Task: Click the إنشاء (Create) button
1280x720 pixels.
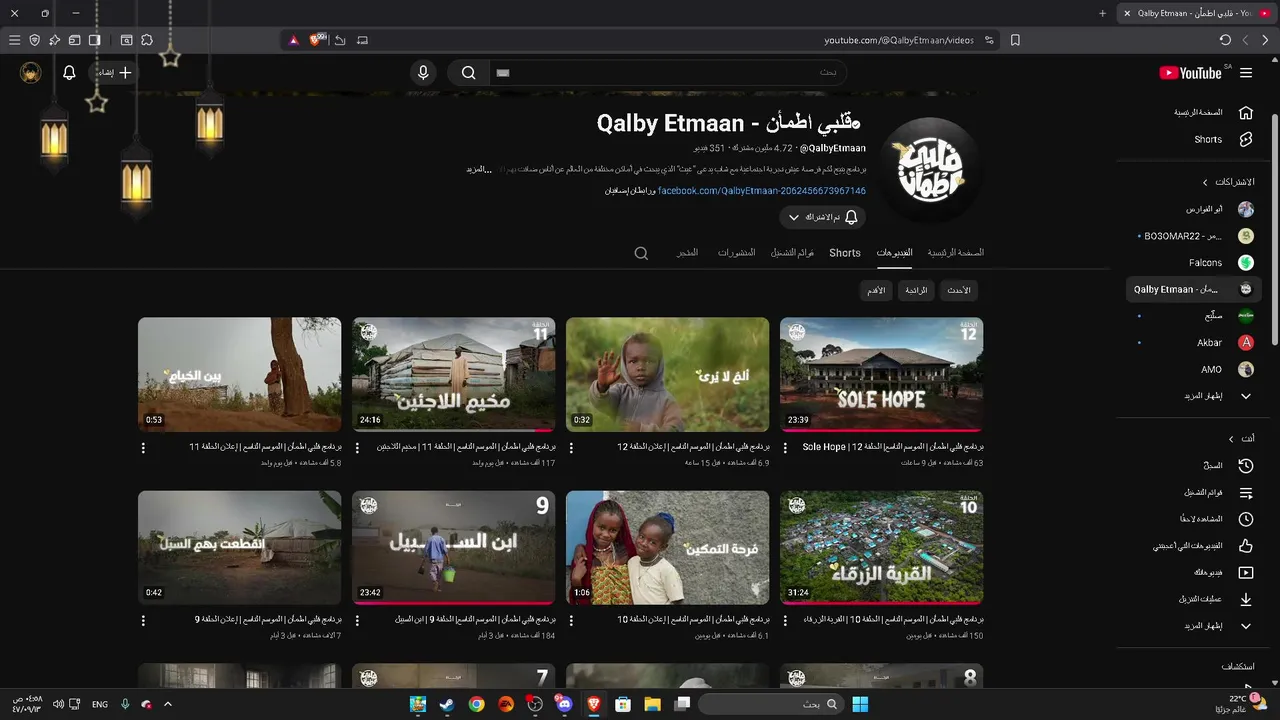Action: [x=114, y=73]
